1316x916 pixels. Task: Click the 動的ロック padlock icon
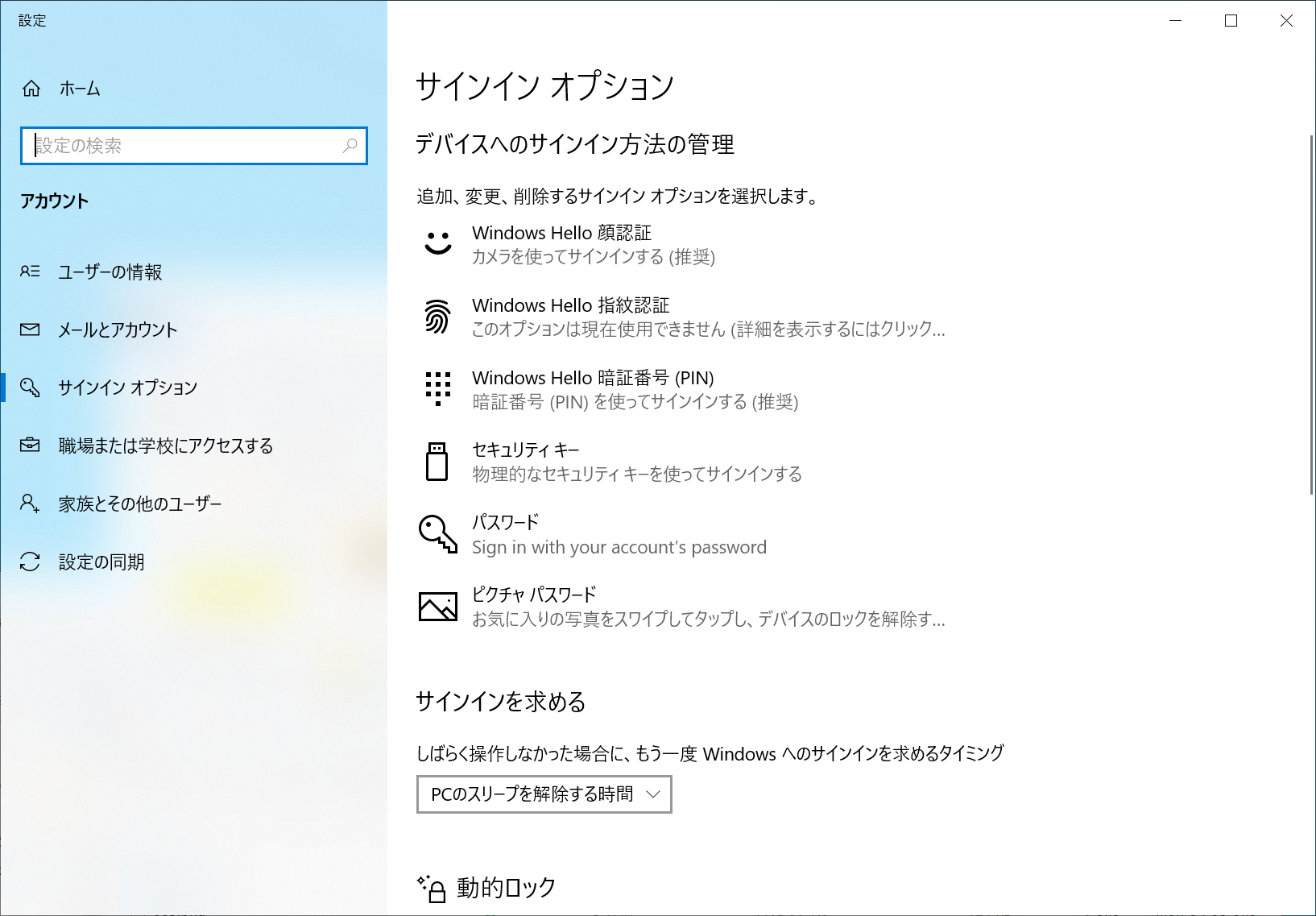click(432, 889)
